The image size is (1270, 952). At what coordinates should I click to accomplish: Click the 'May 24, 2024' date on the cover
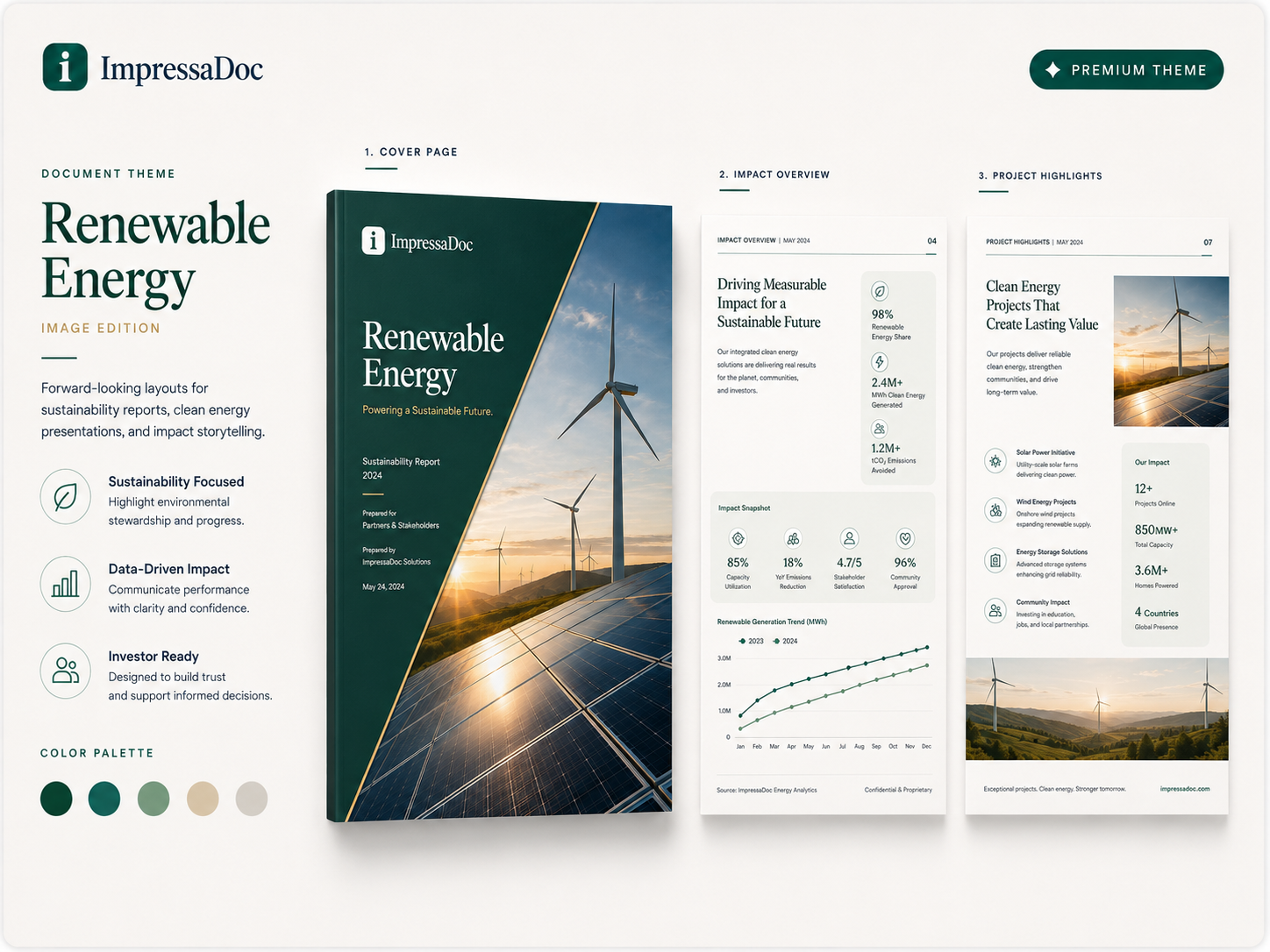point(383,586)
